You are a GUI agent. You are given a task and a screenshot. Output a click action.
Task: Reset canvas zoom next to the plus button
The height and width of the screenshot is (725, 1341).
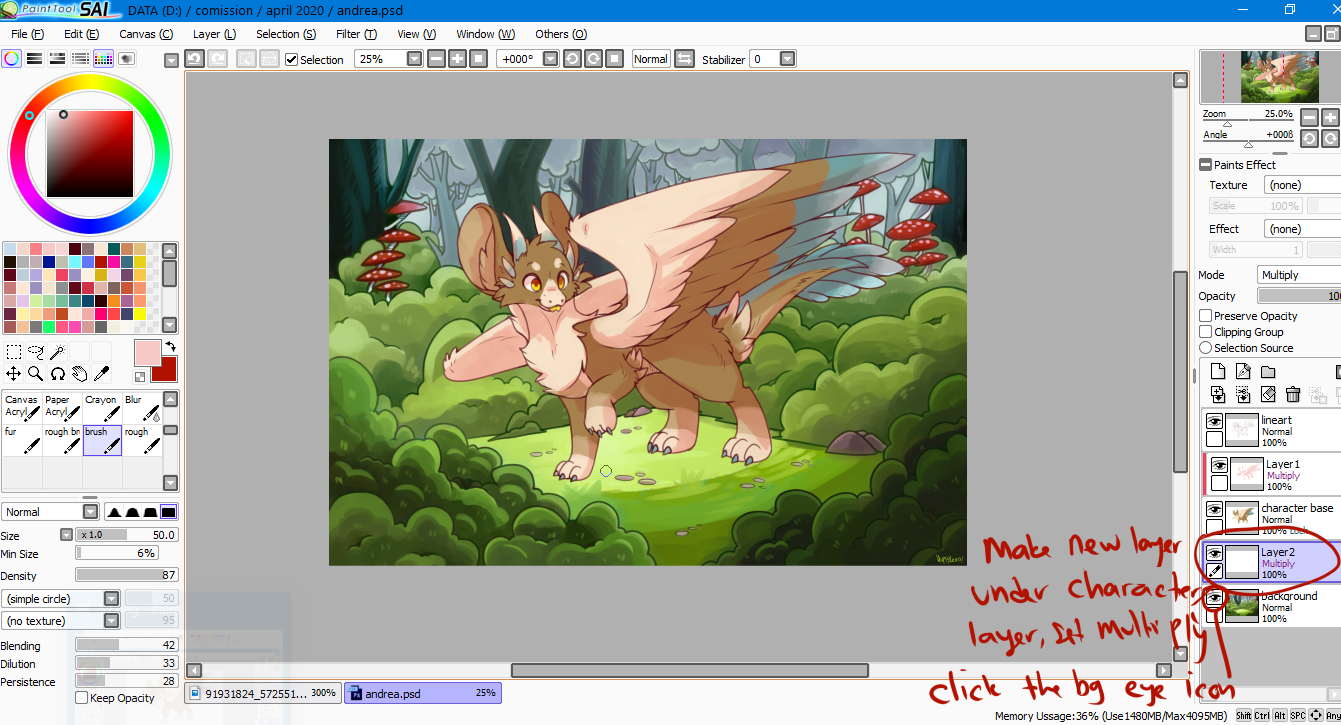(478, 59)
